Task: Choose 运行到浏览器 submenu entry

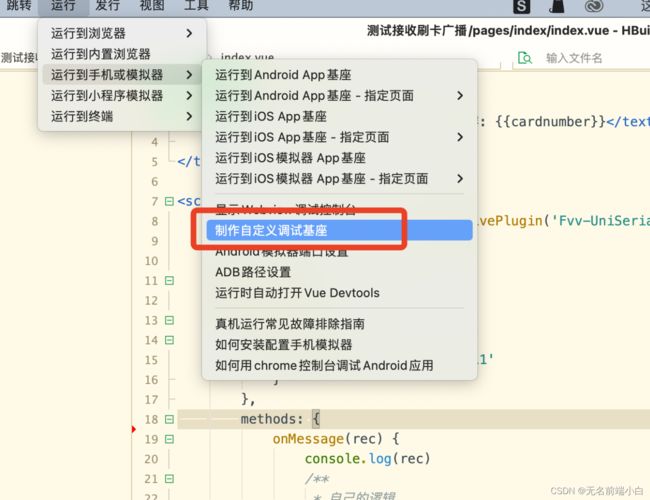Action: tap(122, 33)
